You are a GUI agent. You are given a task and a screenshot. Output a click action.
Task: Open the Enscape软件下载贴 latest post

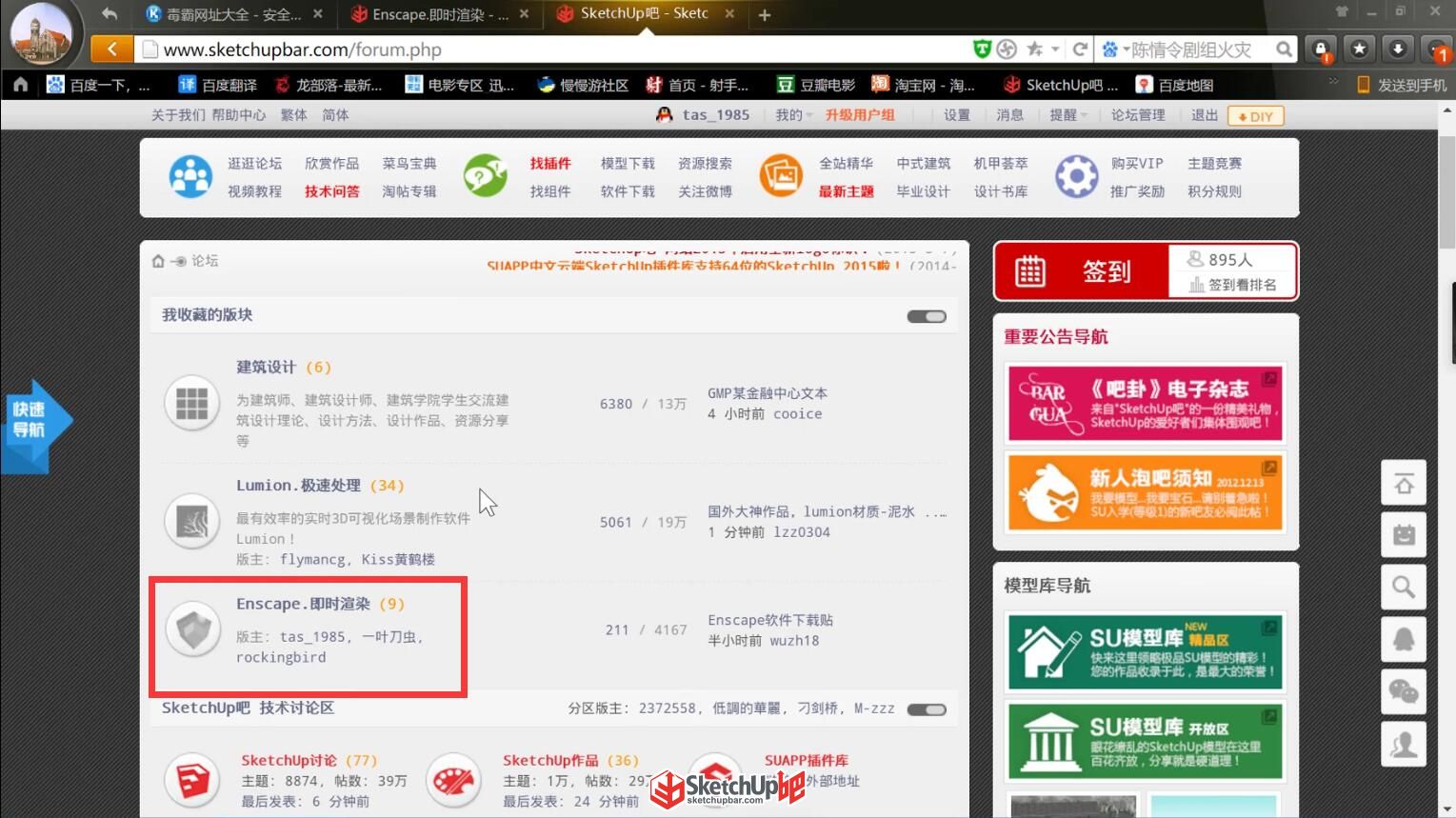(770, 620)
